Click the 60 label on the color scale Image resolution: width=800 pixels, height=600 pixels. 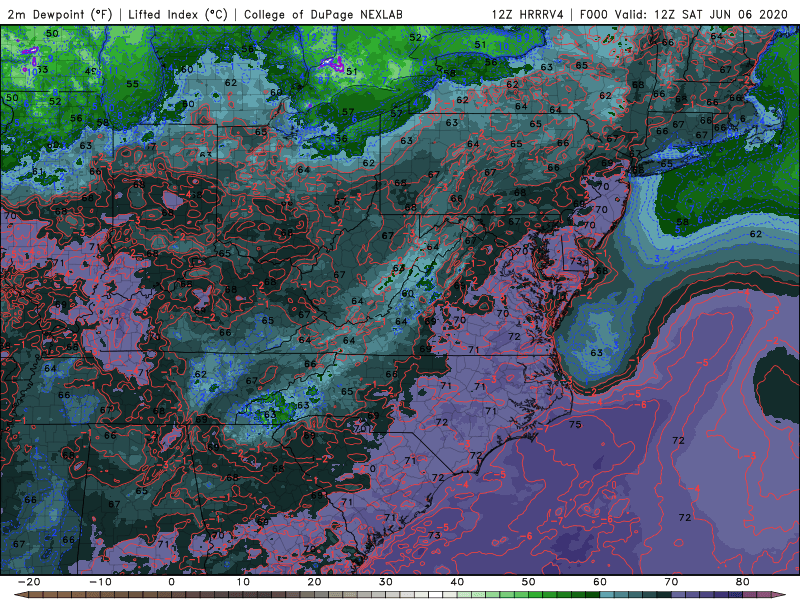click(x=600, y=582)
